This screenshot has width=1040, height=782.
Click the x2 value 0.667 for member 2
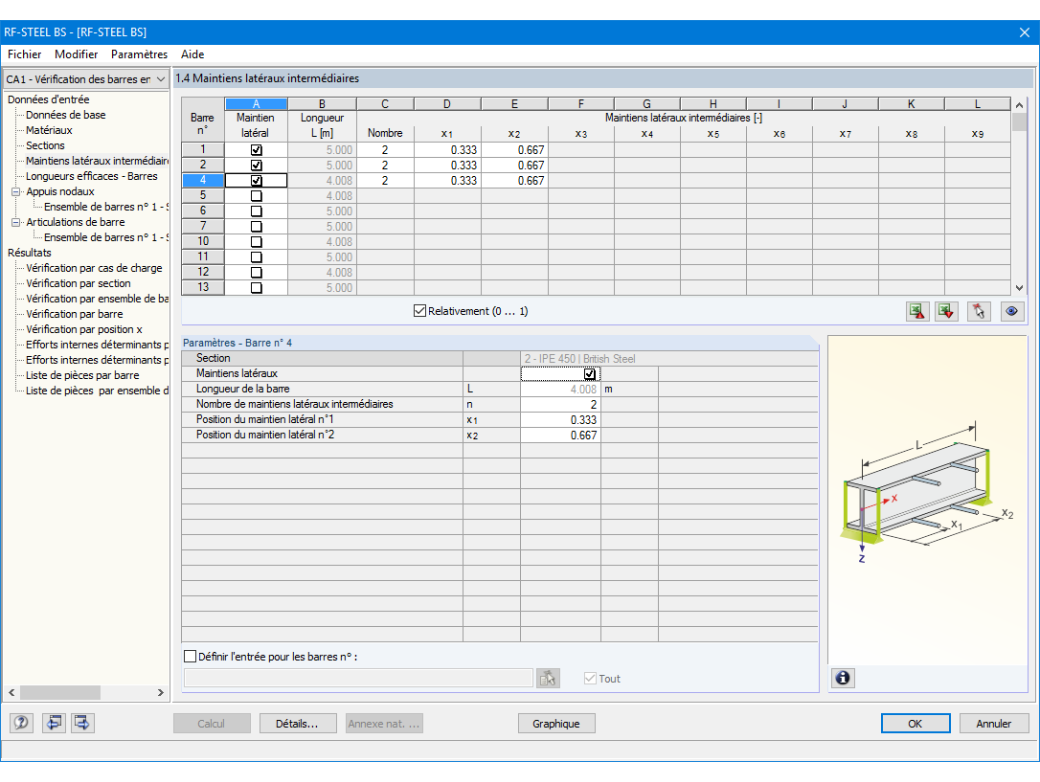click(x=515, y=166)
